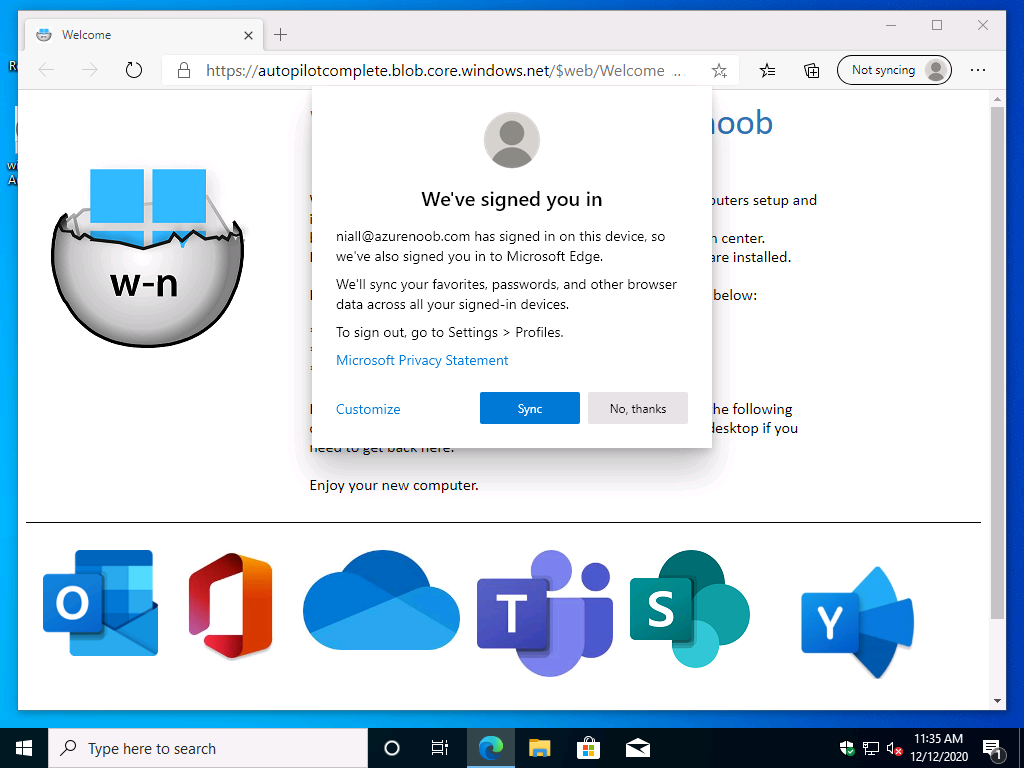This screenshot has width=1024, height=768.
Task: Open Cortana from the taskbar
Action: (392, 748)
